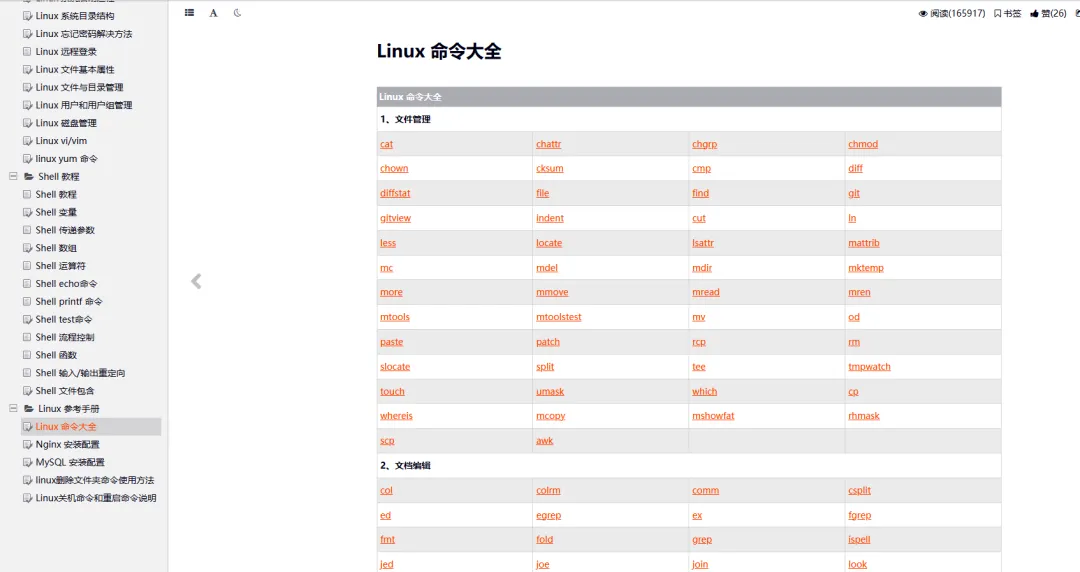Open Linux 忘记密码解决方法 chapter

84,34
